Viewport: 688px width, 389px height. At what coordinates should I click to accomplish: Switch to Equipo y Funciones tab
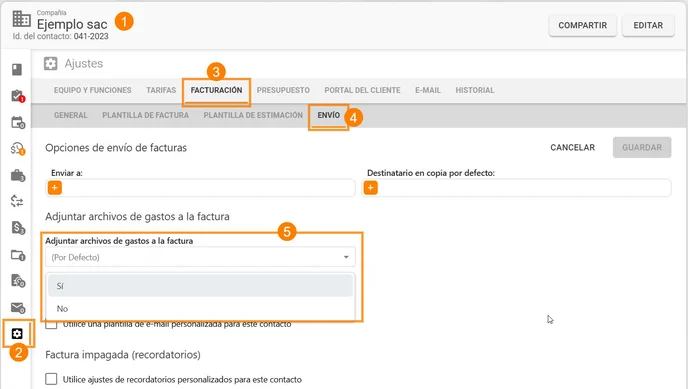point(93,90)
